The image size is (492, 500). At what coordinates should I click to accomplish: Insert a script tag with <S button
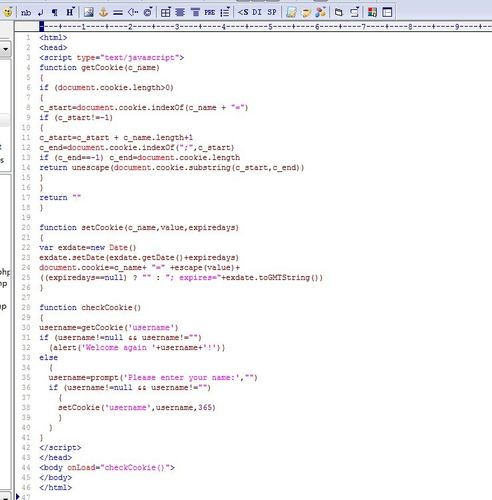point(243,12)
